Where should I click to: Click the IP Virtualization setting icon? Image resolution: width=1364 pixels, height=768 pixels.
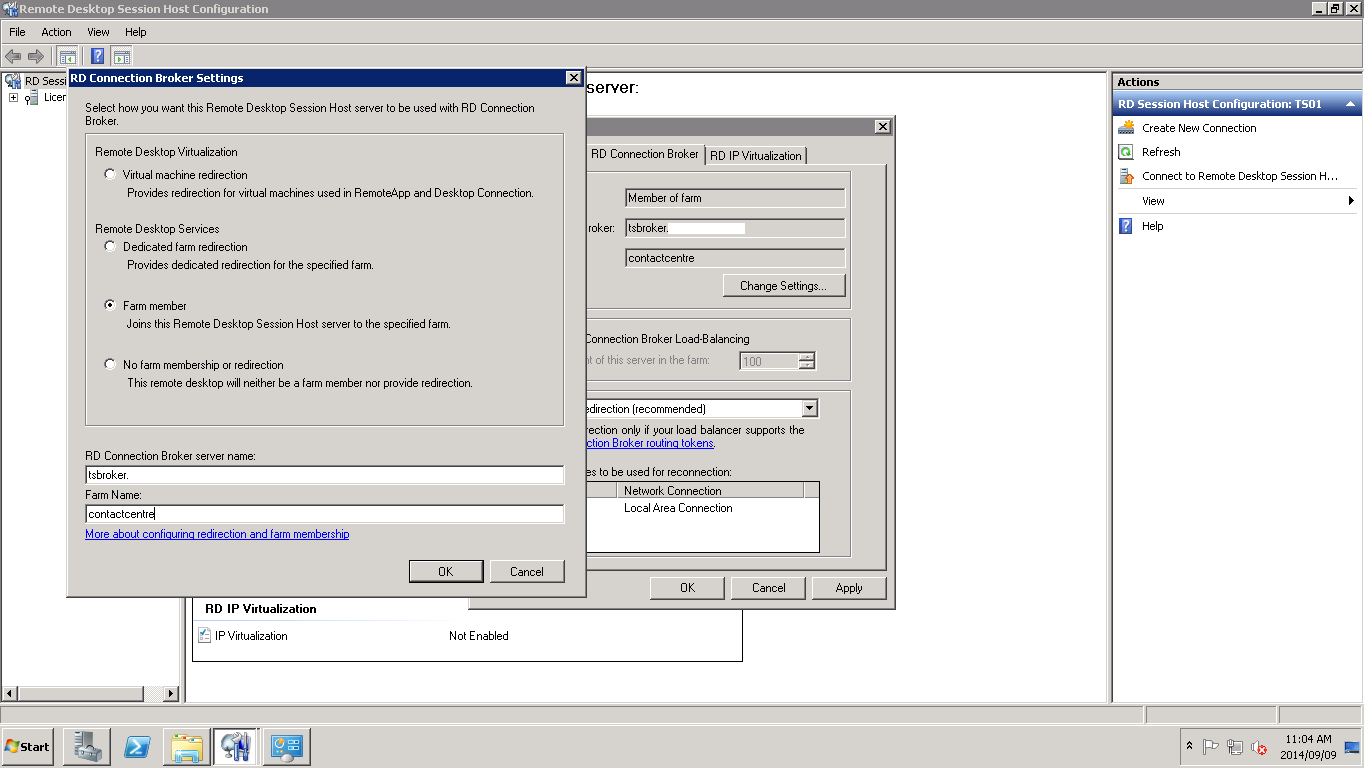(x=205, y=635)
